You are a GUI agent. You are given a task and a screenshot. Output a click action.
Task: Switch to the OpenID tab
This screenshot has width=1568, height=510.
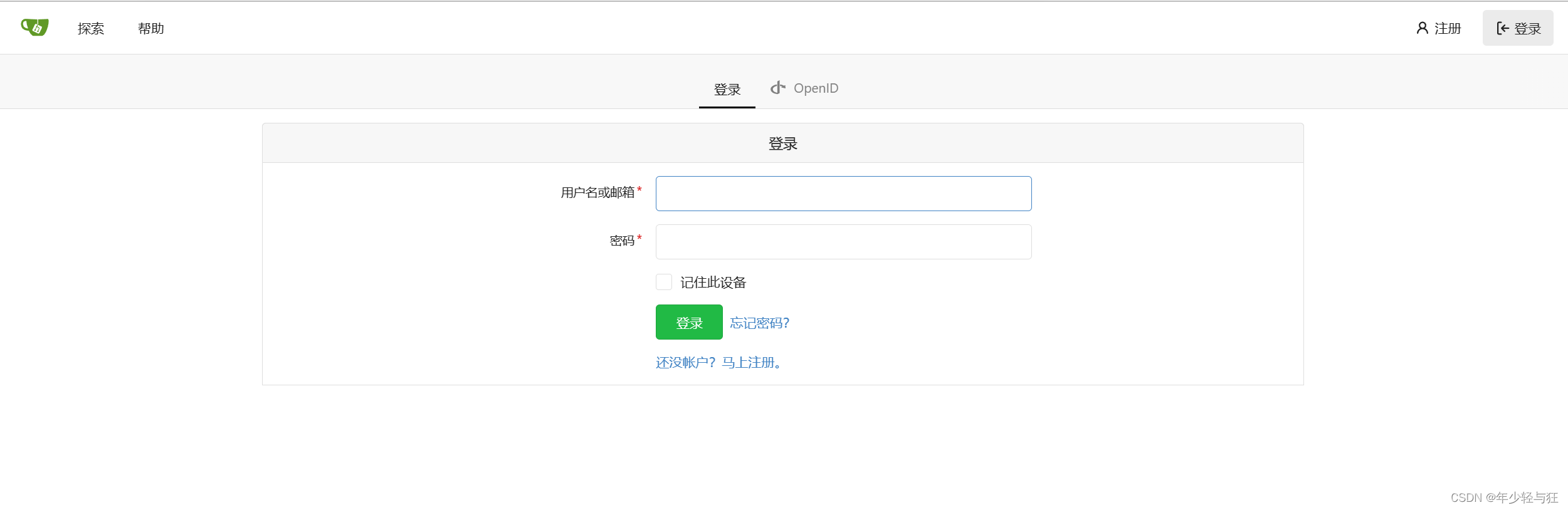click(804, 88)
